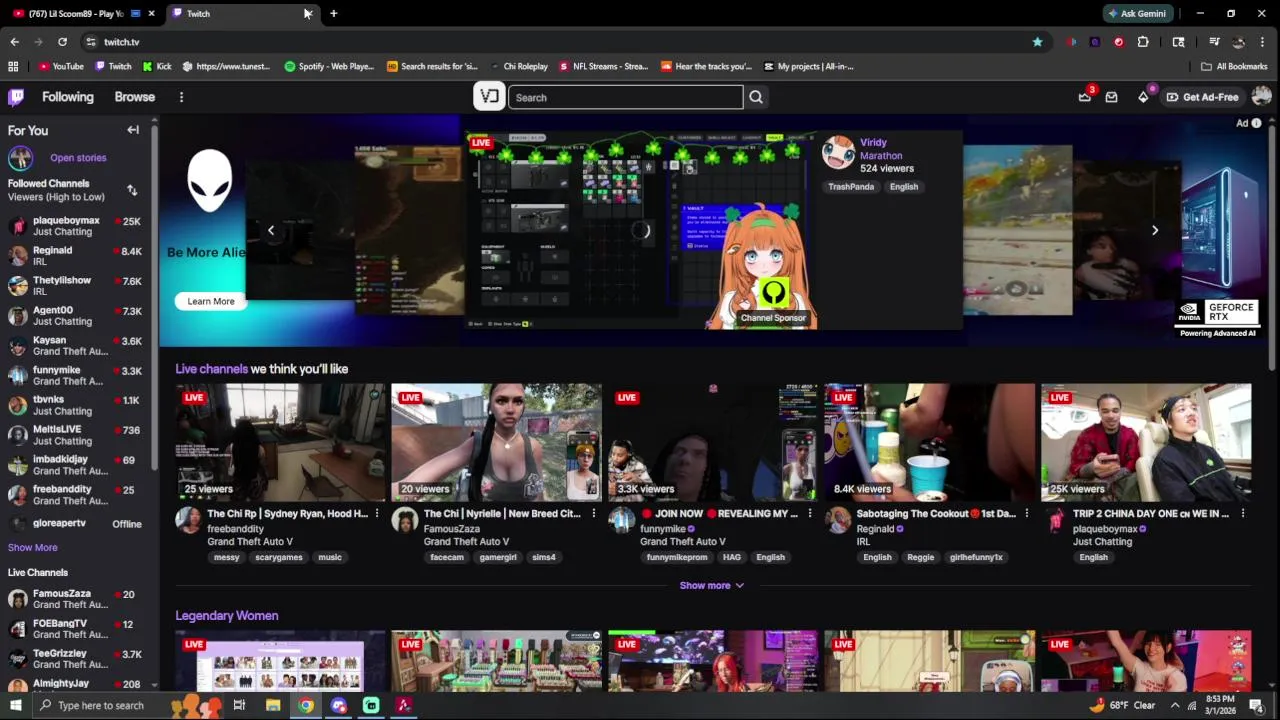Open plaqueboymax in followed channels
This screenshot has width=1280, height=720.
pos(75,225)
